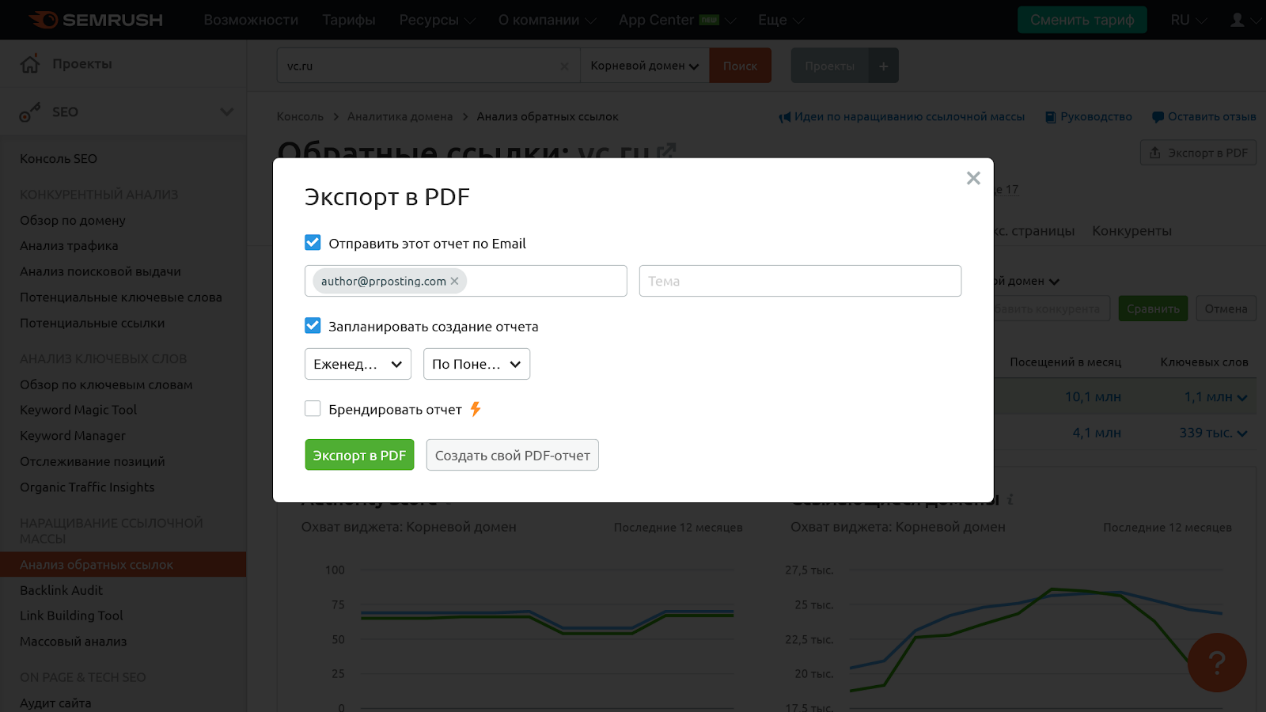The height and width of the screenshot is (712, 1266).
Task: Open external link icon next to vc.ru title
Action: pos(666,152)
